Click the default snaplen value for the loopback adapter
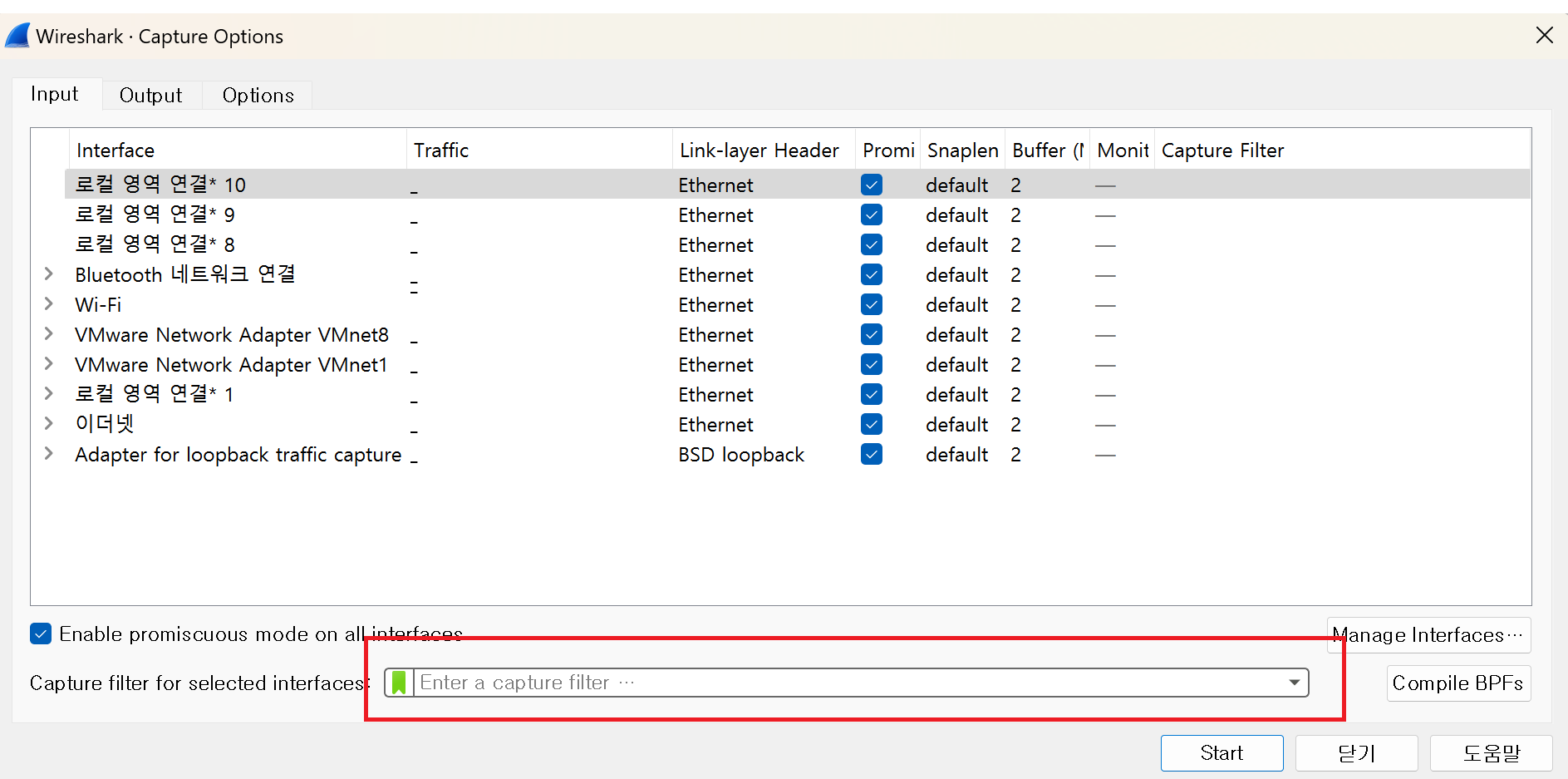The image size is (1568, 779). [957, 455]
